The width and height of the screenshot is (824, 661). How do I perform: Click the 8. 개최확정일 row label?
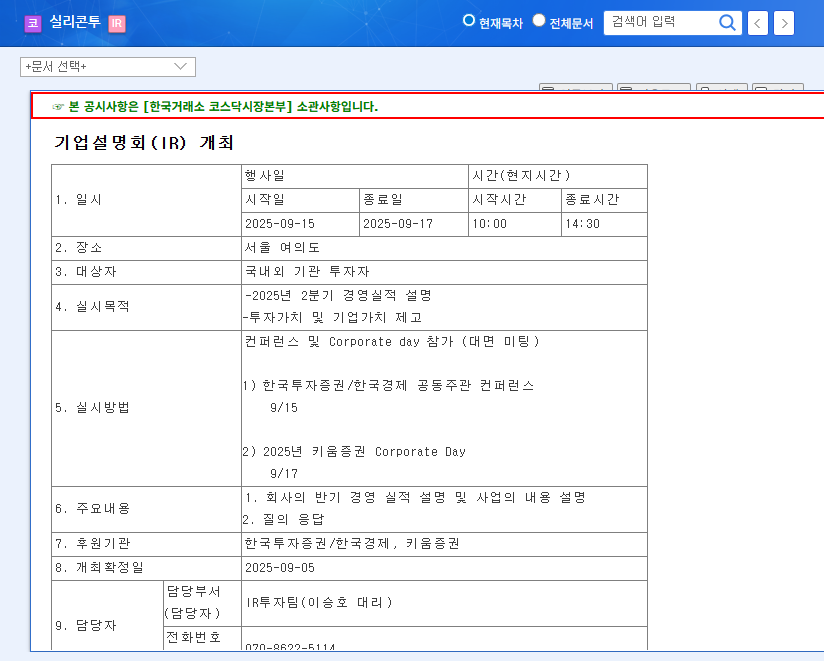(x=99, y=568)
